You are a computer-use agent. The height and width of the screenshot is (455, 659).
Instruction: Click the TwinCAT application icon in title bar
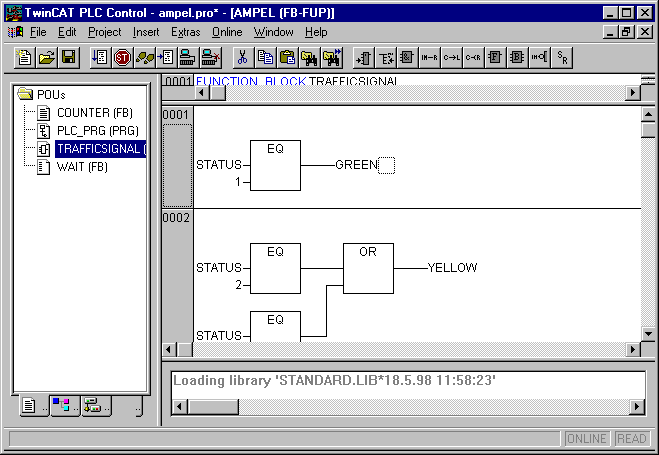point(13,13)
